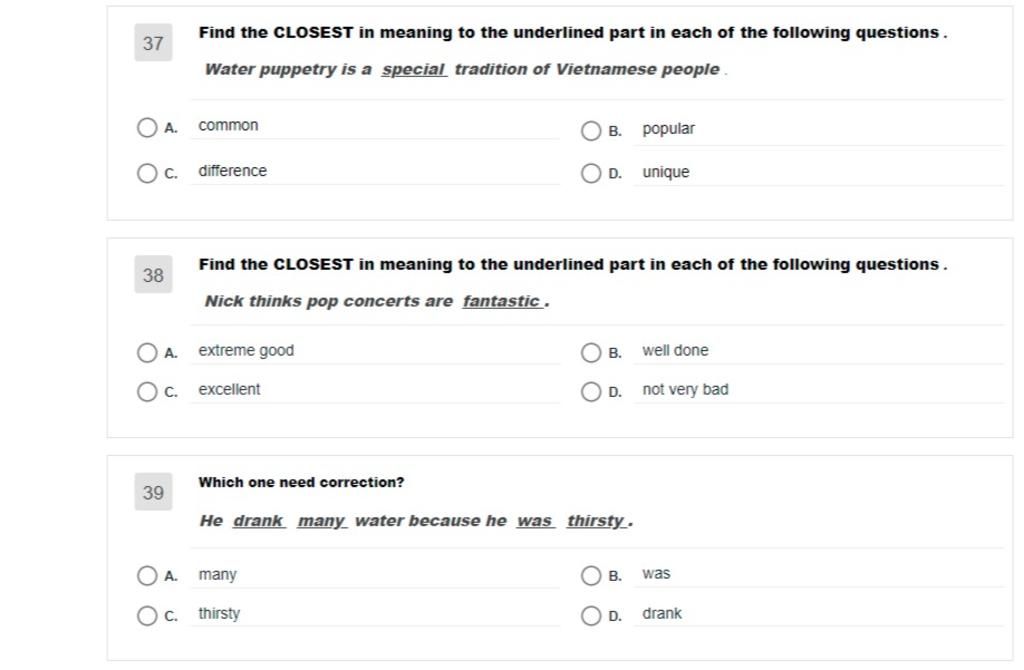
Task: Click the underlined word 'drank' in sentence
Action: tap(259, 520)
